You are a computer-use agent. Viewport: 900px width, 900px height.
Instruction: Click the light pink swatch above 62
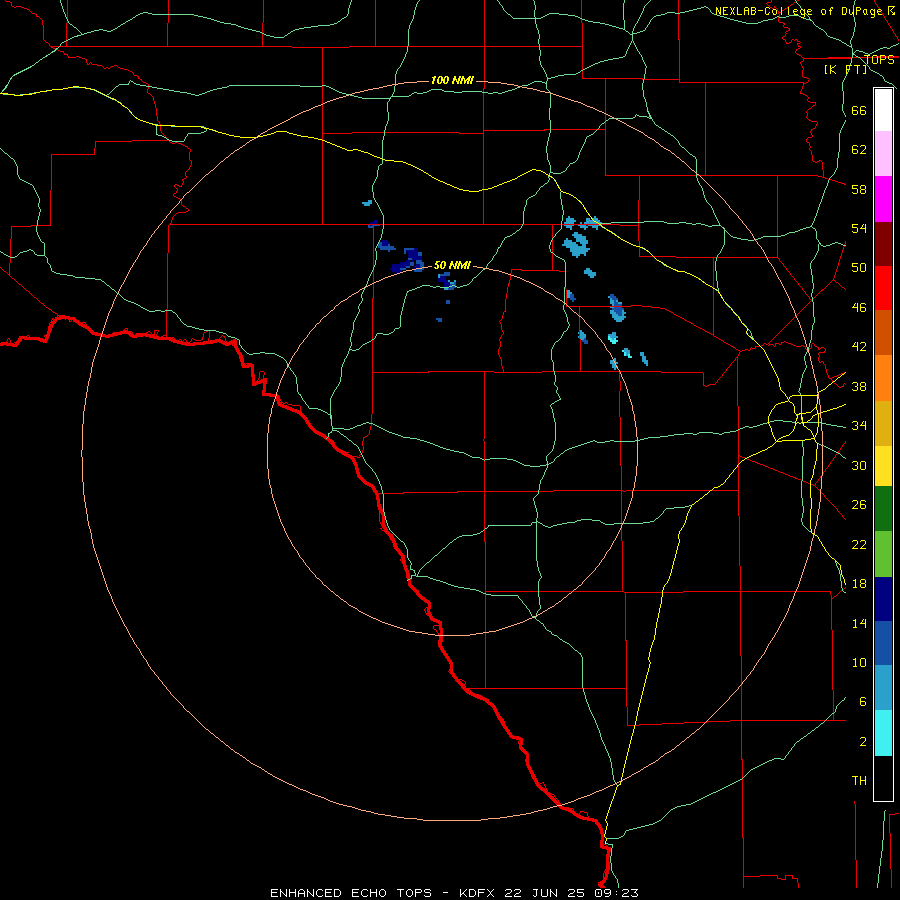(x=883, y=153)
